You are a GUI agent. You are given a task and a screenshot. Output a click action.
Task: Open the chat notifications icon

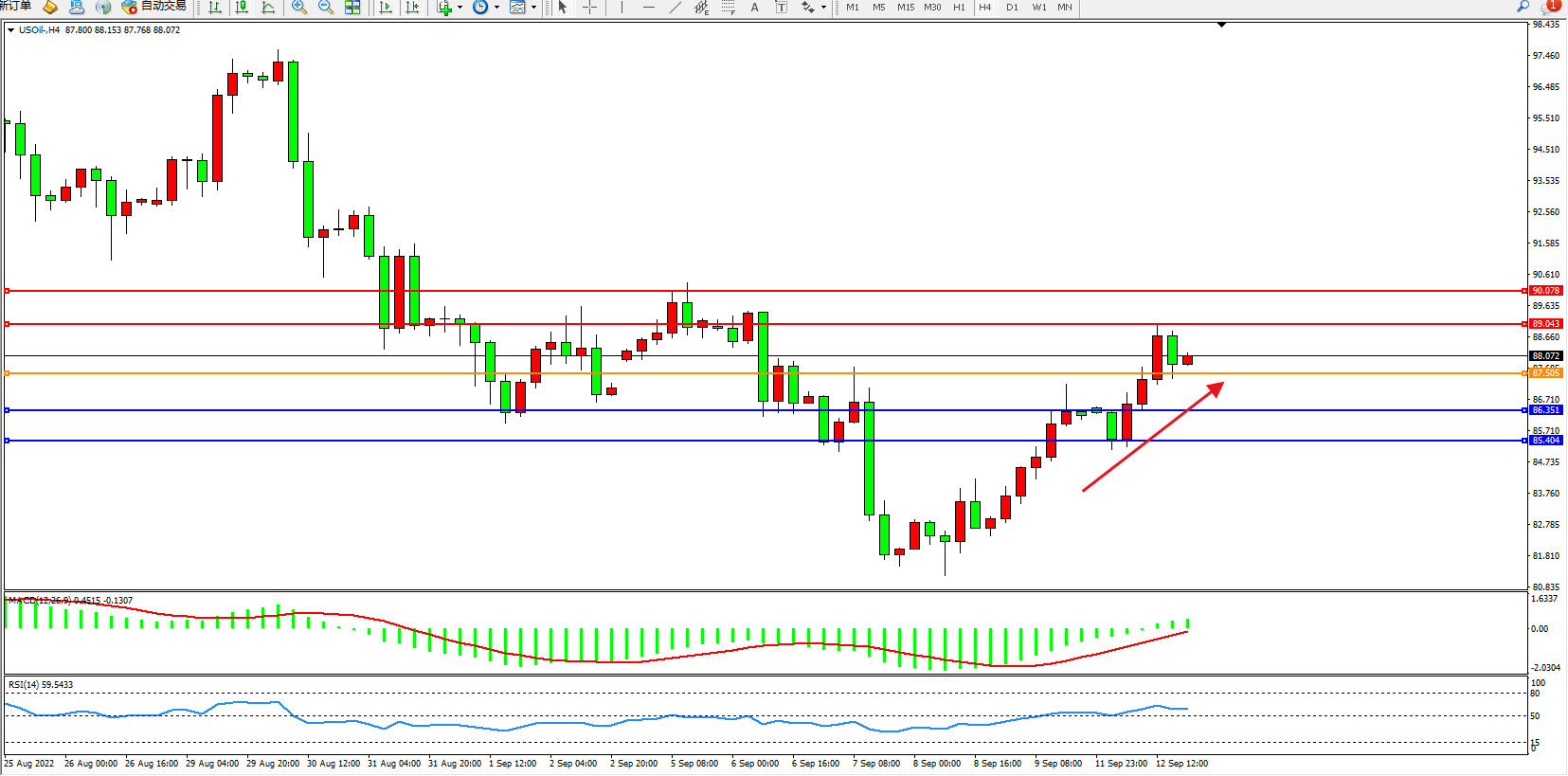1551,7
